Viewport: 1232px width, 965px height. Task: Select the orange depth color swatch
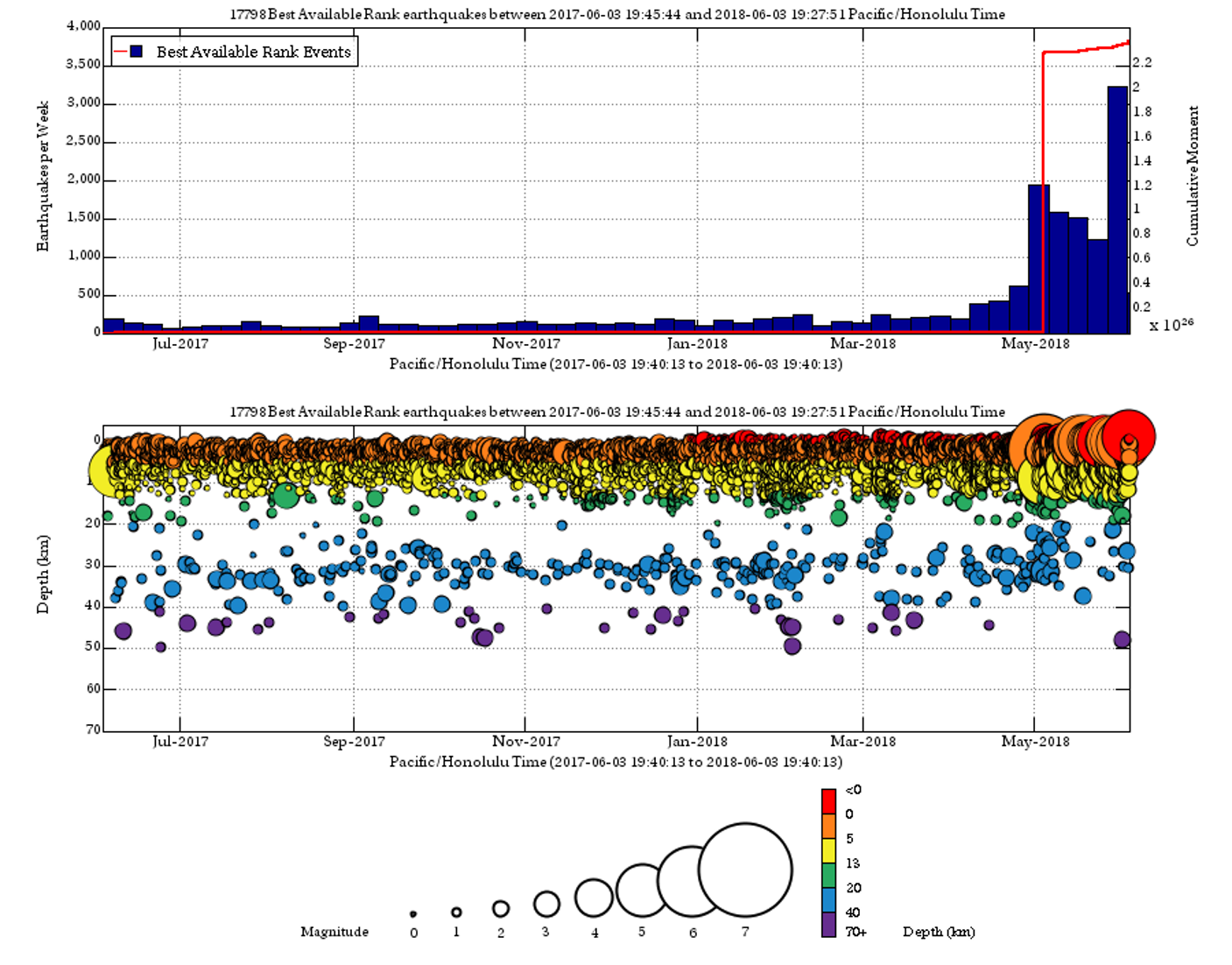828,826
